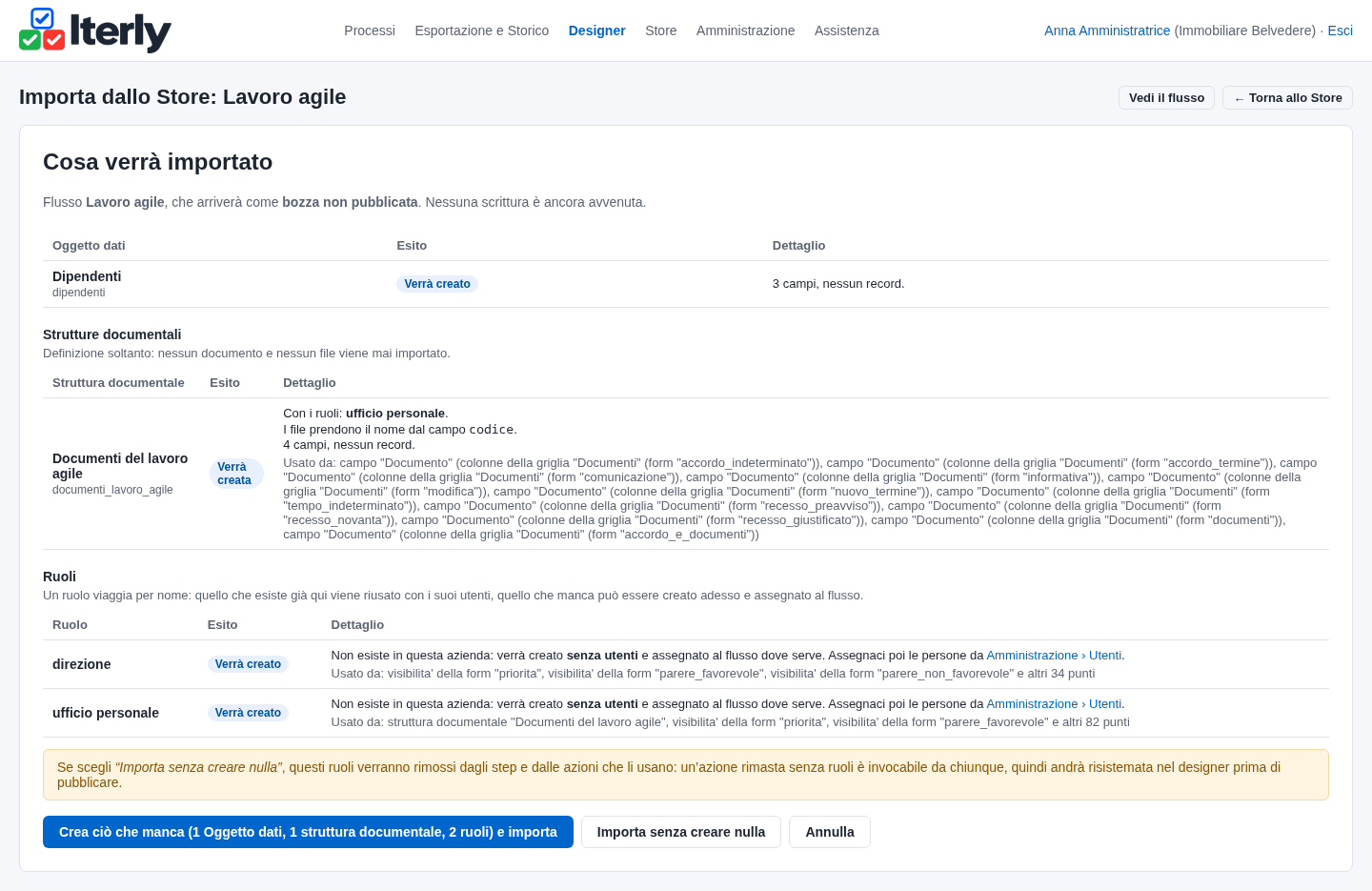
Task: Open the Assistenza page
Action: coord(847,30)
